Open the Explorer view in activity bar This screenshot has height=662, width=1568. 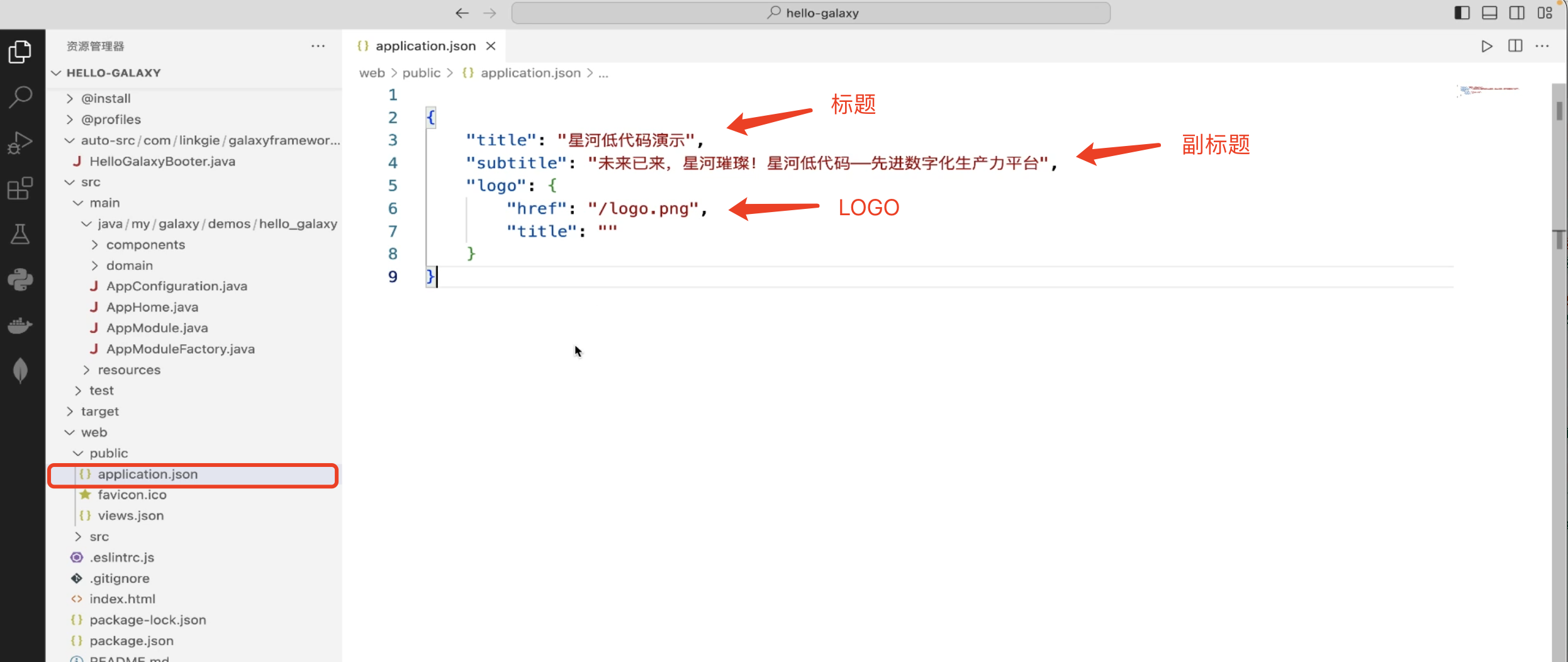tap(20, 52)
